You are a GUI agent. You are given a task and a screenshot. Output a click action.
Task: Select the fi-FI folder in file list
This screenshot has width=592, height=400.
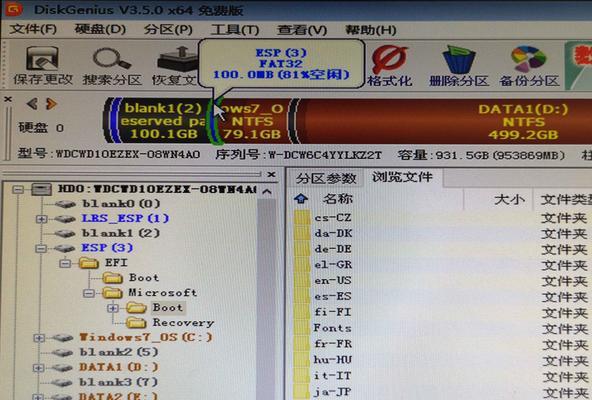[x=332, y=312]
